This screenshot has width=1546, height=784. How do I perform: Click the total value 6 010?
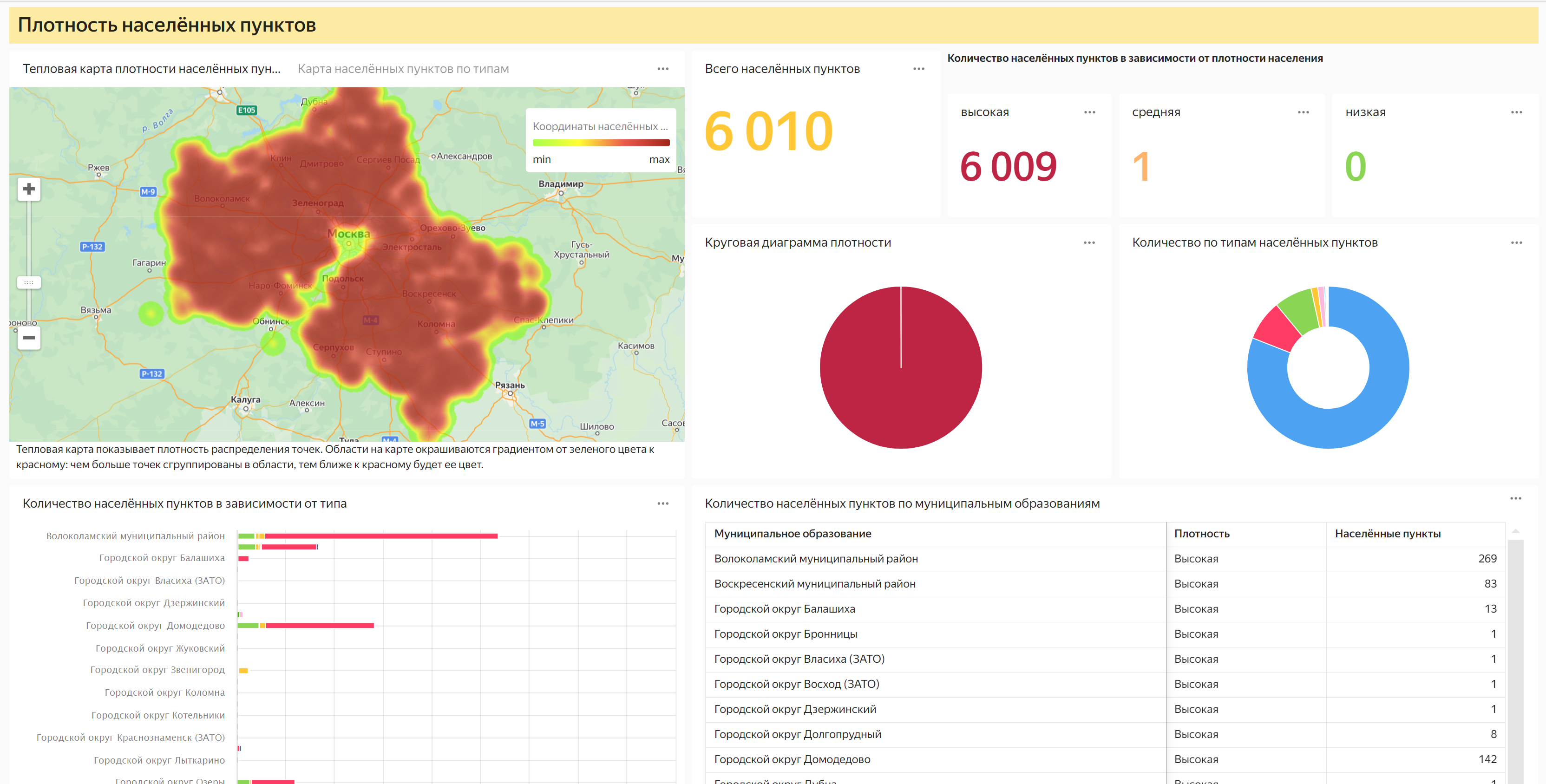(x=769, y=131)
